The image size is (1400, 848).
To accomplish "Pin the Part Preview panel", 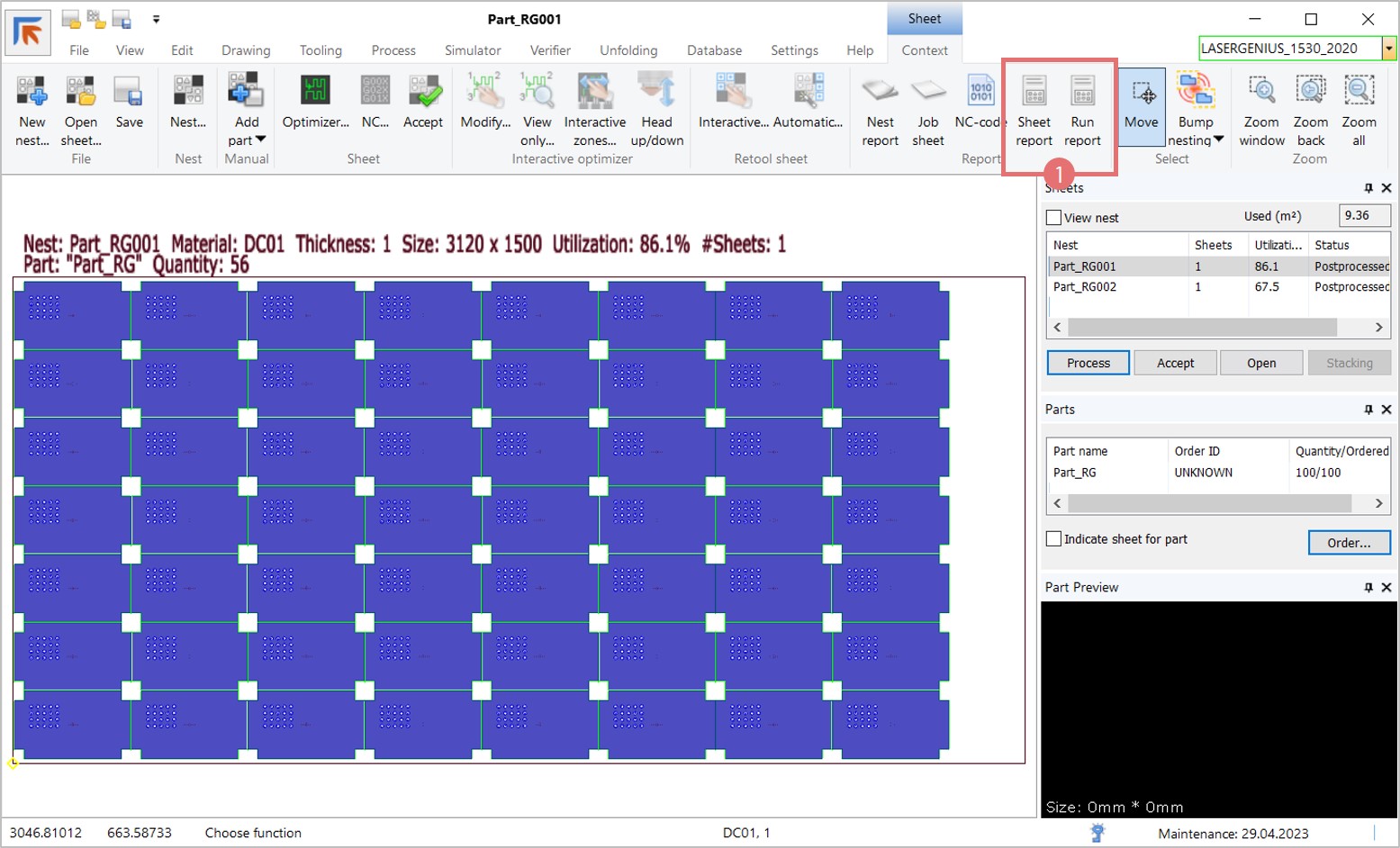I will [x=1368, y=588].
